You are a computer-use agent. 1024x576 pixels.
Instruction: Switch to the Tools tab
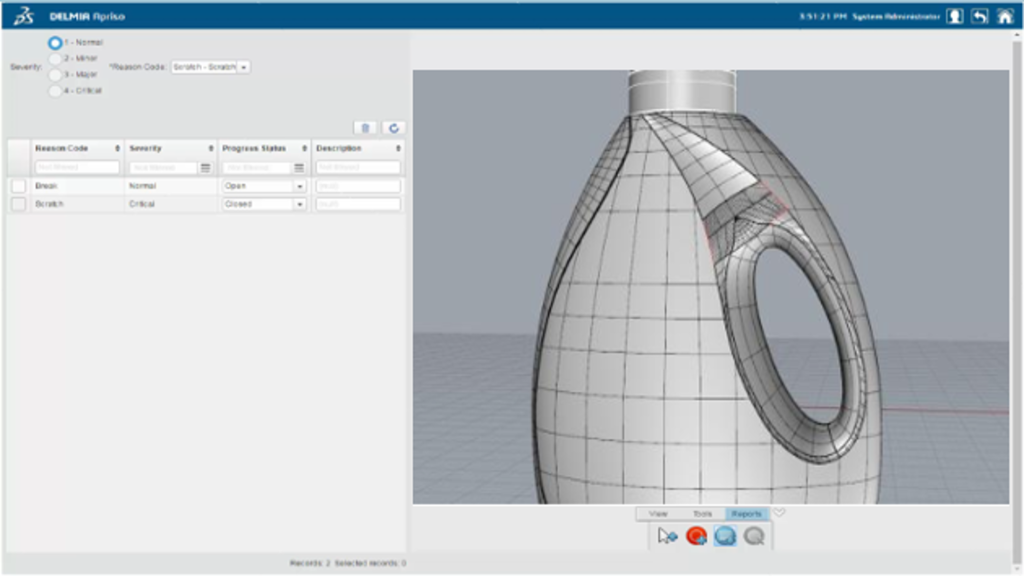pyautogui.click(x=702, y=514)
